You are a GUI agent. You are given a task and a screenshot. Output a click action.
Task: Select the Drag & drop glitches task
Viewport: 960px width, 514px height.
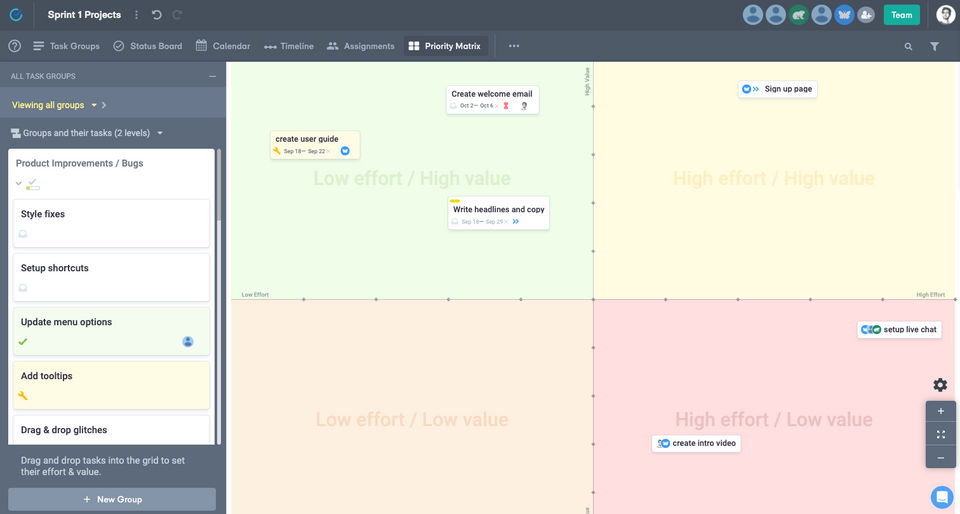click(x=111, y=430)
